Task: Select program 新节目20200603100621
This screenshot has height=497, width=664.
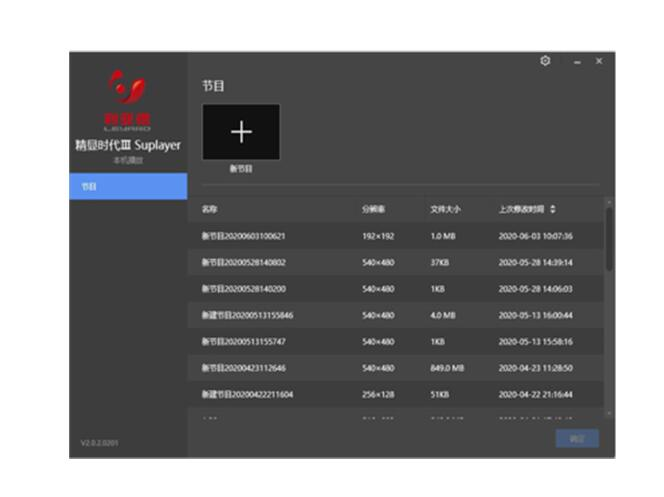Action: (x=243, y=236)
